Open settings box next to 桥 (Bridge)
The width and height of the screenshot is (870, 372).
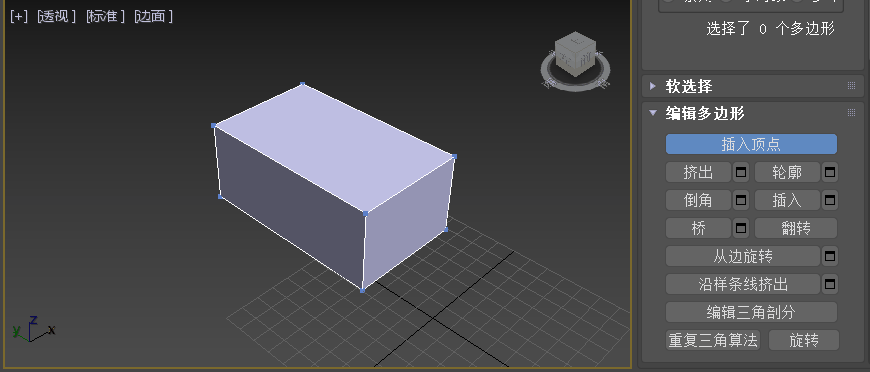(741, 228)
